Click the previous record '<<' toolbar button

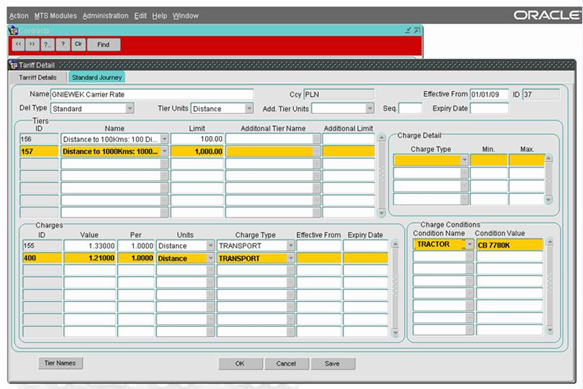coord(18,44)
